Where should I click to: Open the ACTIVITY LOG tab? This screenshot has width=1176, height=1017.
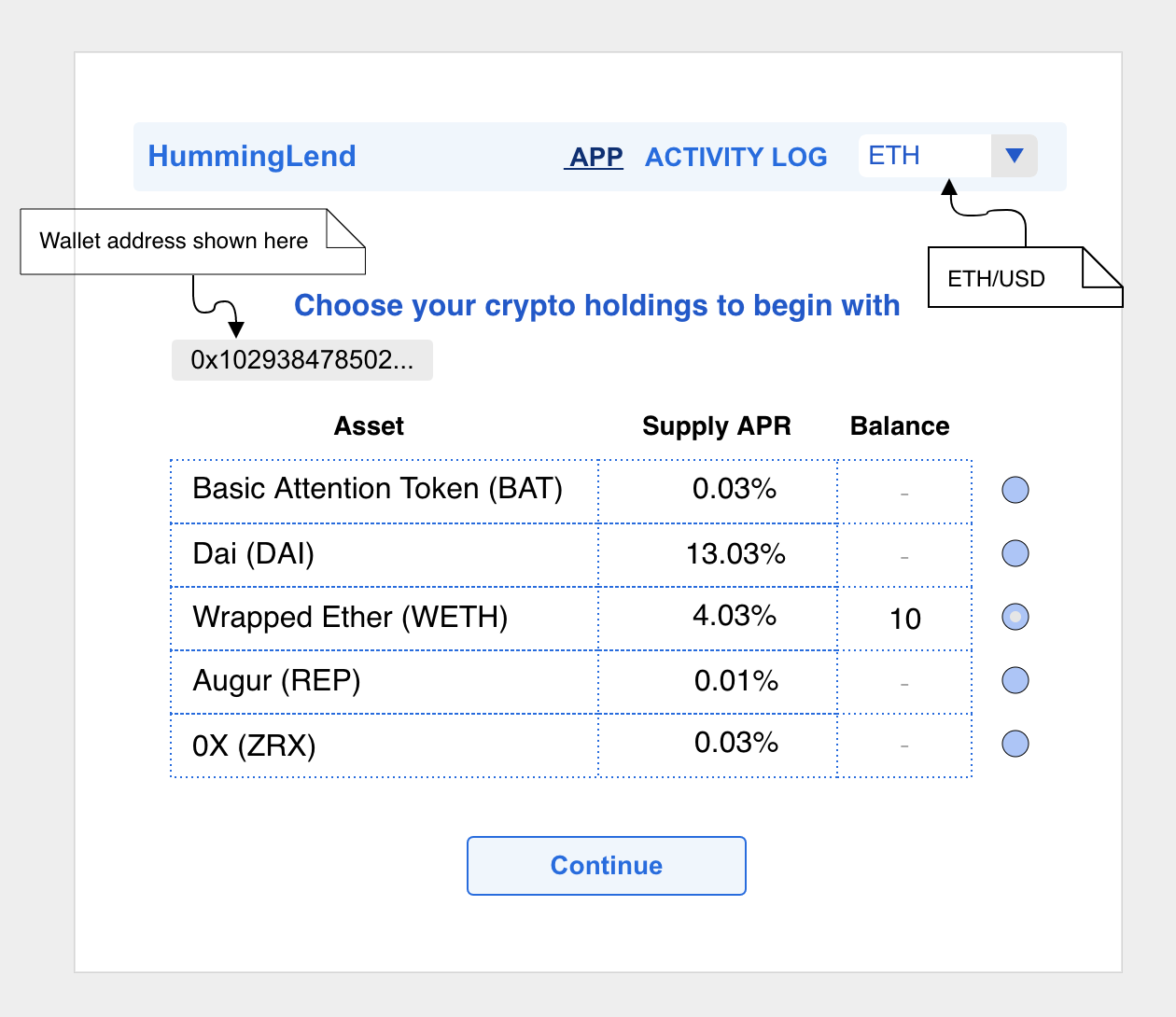click(735, 157)
